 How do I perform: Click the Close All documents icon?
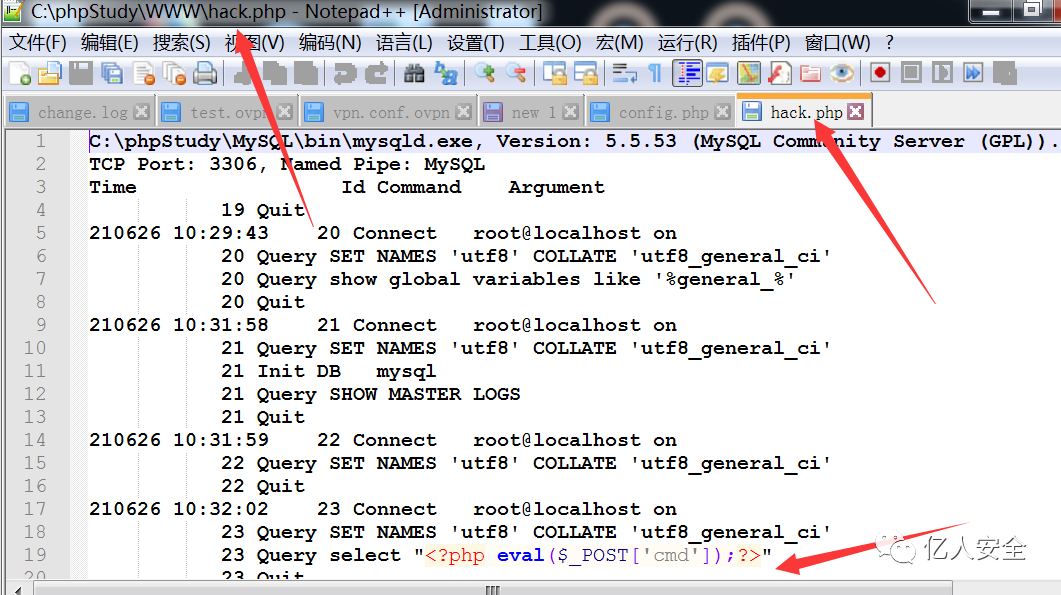175,73
